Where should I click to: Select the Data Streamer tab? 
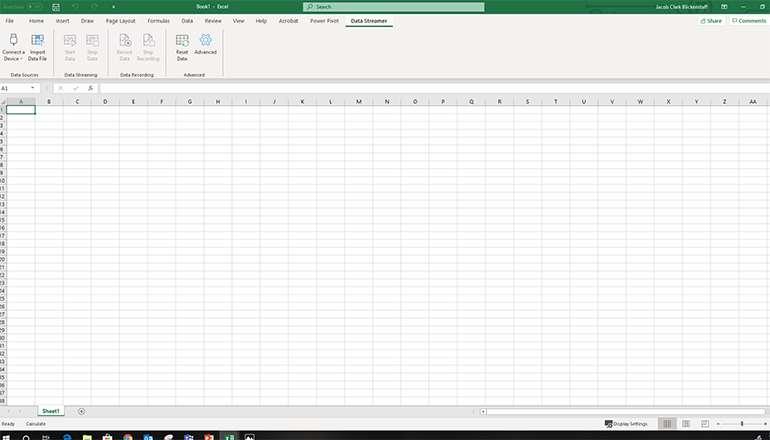pos(369,21)
